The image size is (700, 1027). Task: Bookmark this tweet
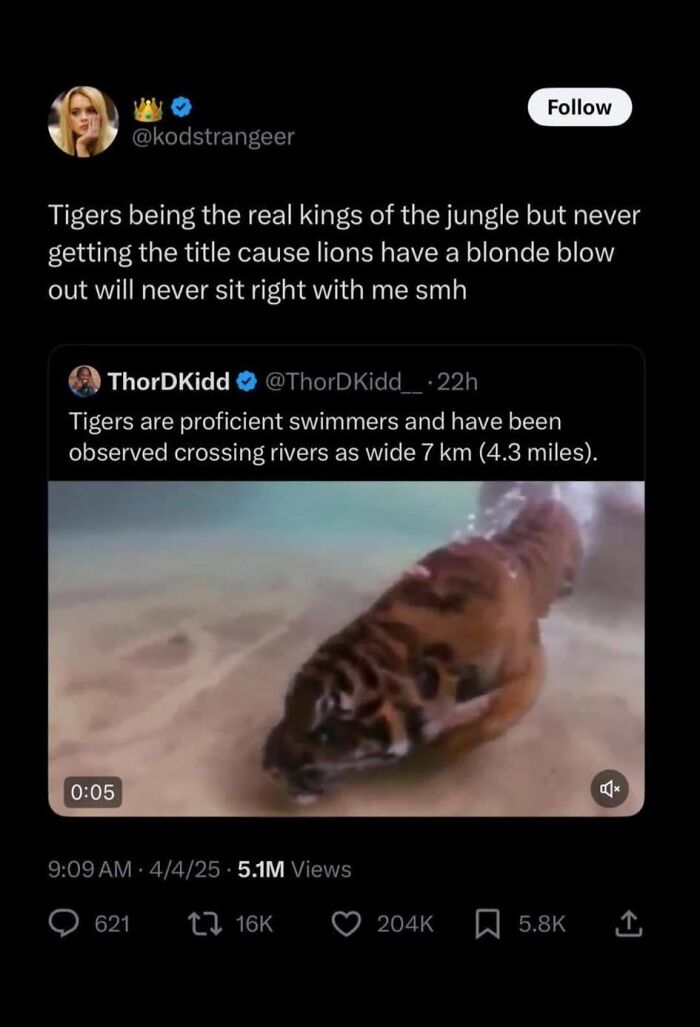[486, 924]
